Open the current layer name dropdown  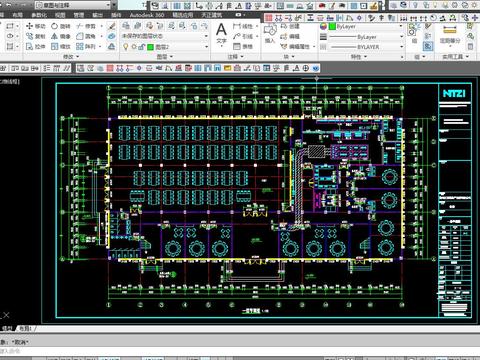pyautogui.click(x=177, y=47)
